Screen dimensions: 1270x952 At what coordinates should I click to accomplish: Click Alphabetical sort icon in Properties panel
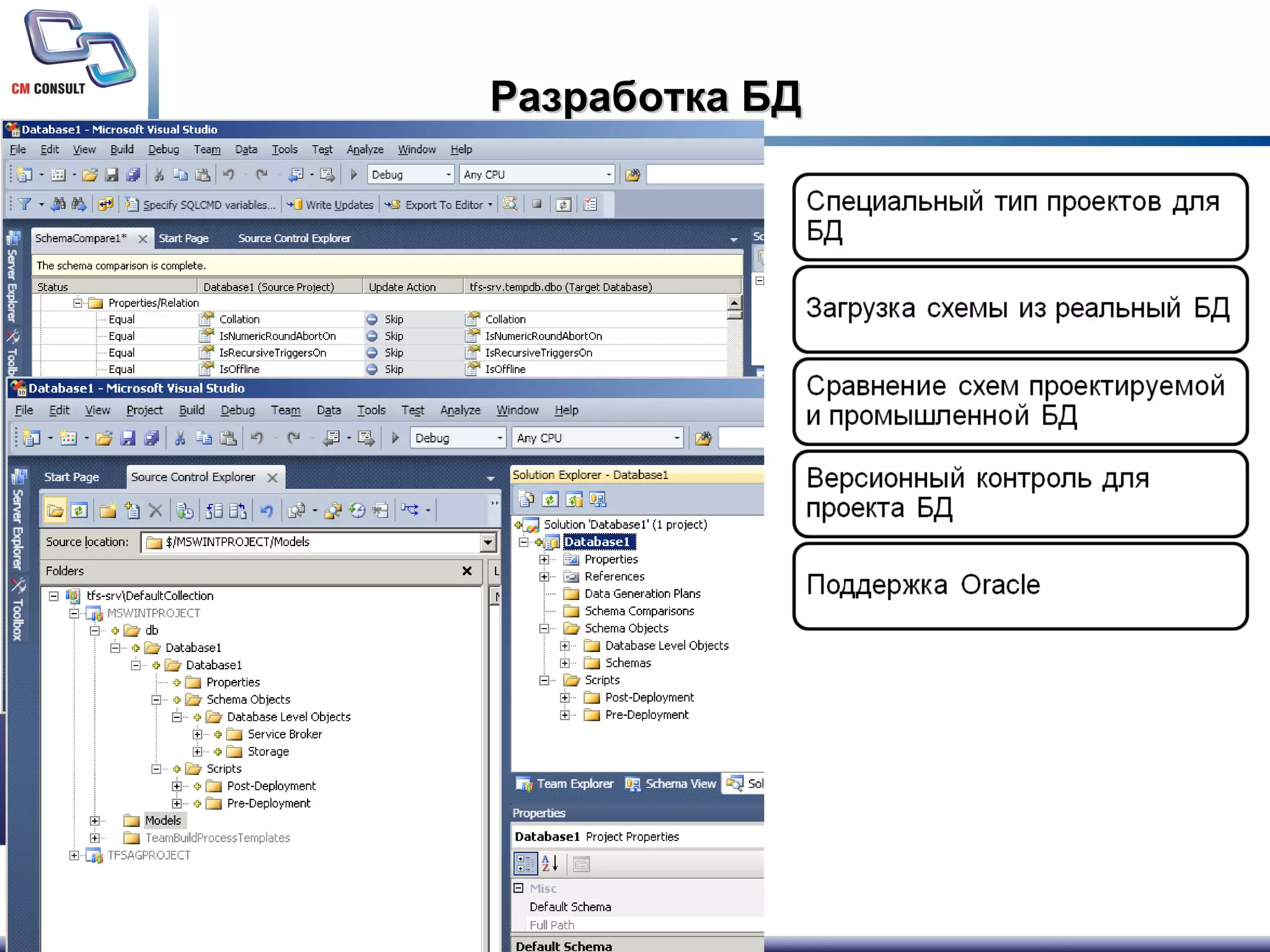[549, 863]
